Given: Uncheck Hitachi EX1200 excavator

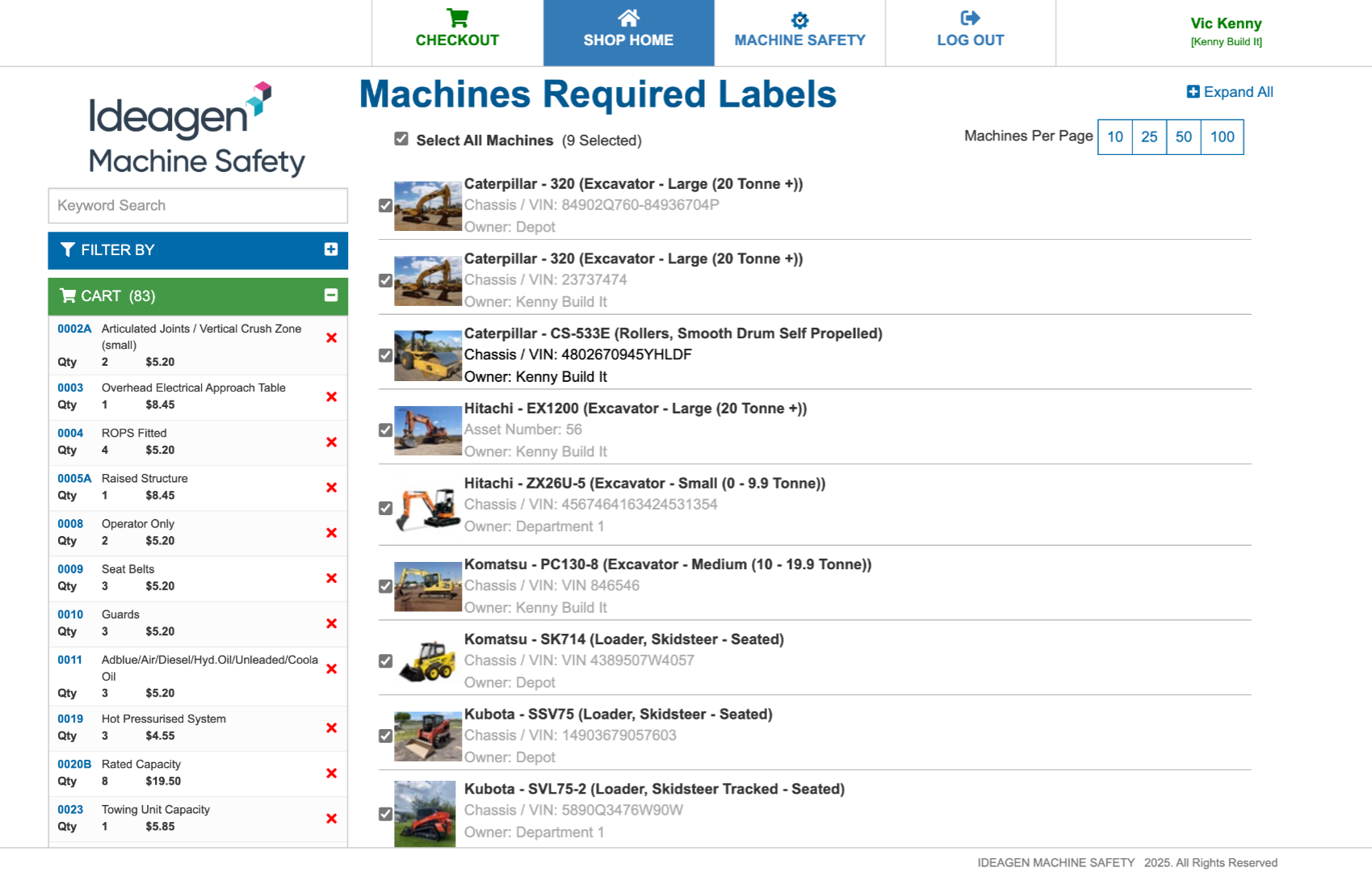Looking at the screenshot, I should coord(386,430).
